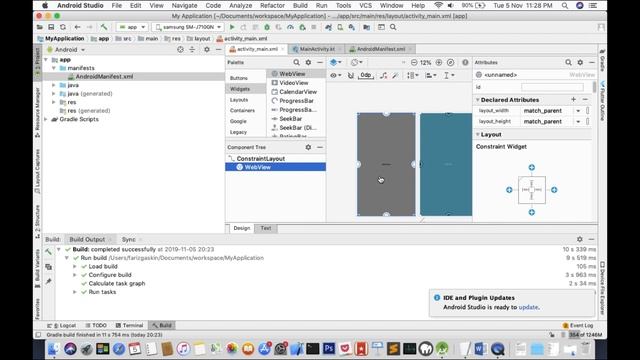Click the bottom constraint plus handle
The width and height of the screenshot is (640, 360).
click(x=531, y=212)
